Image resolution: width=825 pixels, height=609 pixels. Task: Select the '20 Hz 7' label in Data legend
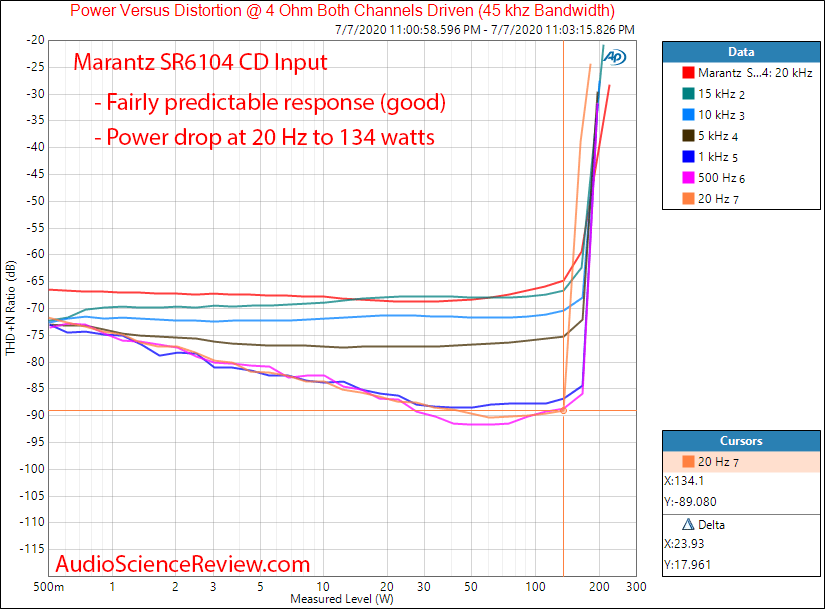pos(718,198)
